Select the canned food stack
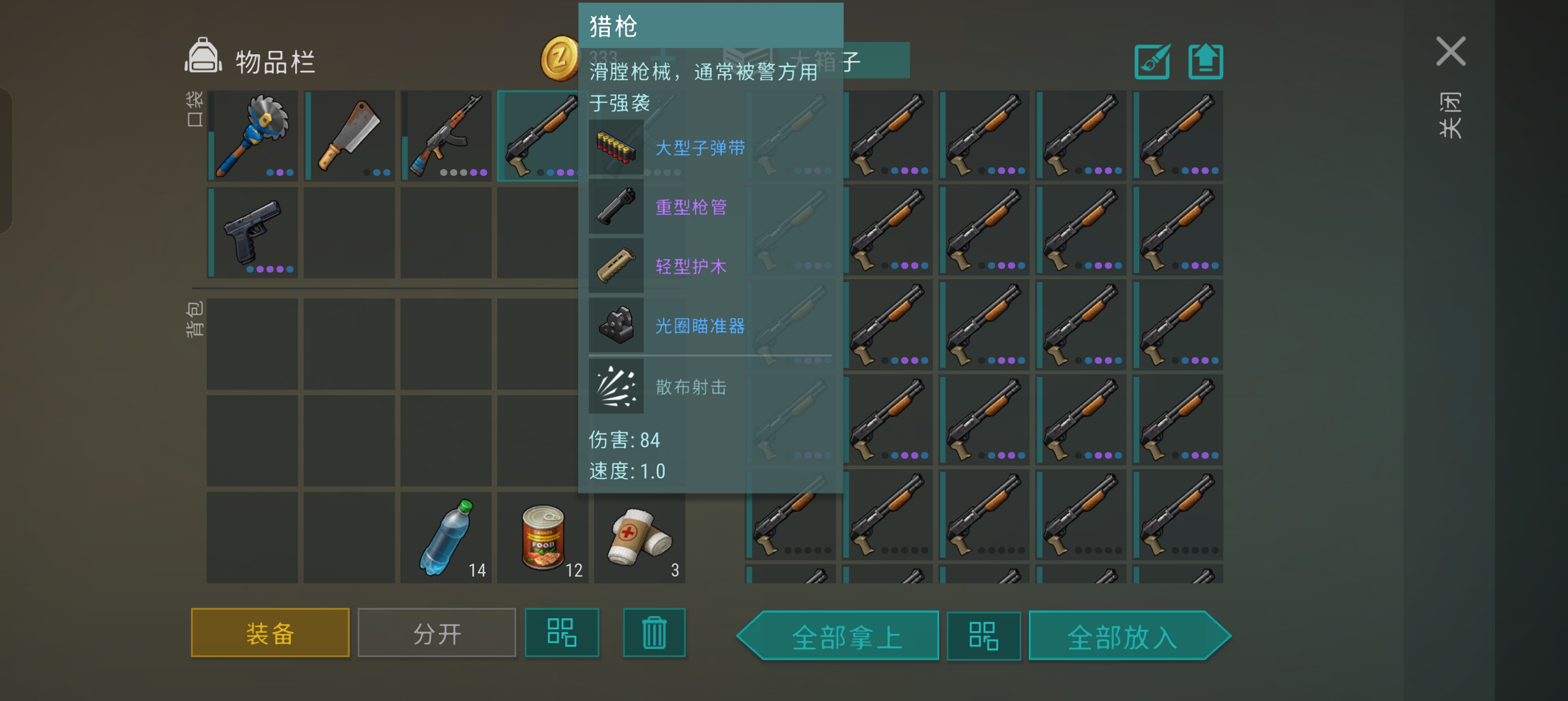The width and height of the screenshot is (1568, 701). coord(543,538)
